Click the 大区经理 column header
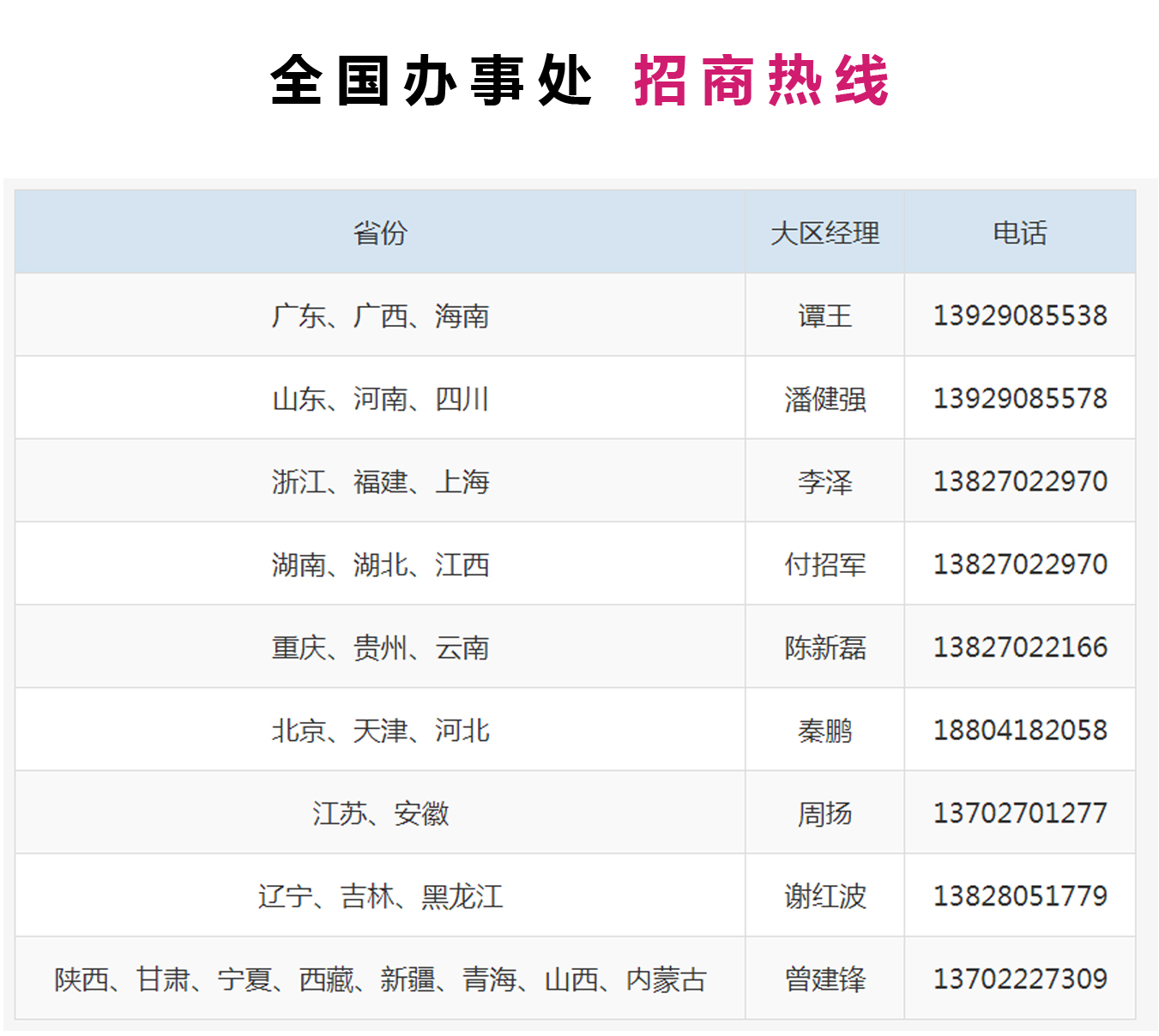This screenshot has width=1159, height=1036. tap(824, 232)
